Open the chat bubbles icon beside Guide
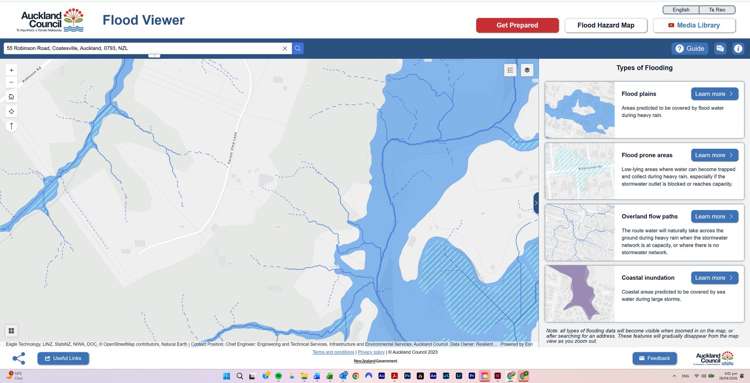The width and height of the screenshot is (750, 383). (720, 48)
